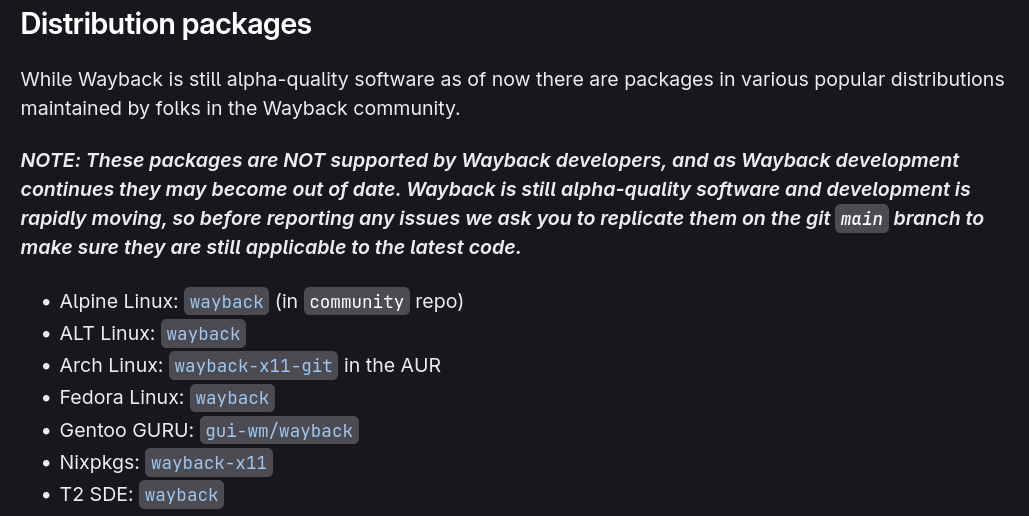Open the Nixpkgs wayback-x11 package link
The width and height of the screenshot is (1029, 516).
click(x=209, y=463)
